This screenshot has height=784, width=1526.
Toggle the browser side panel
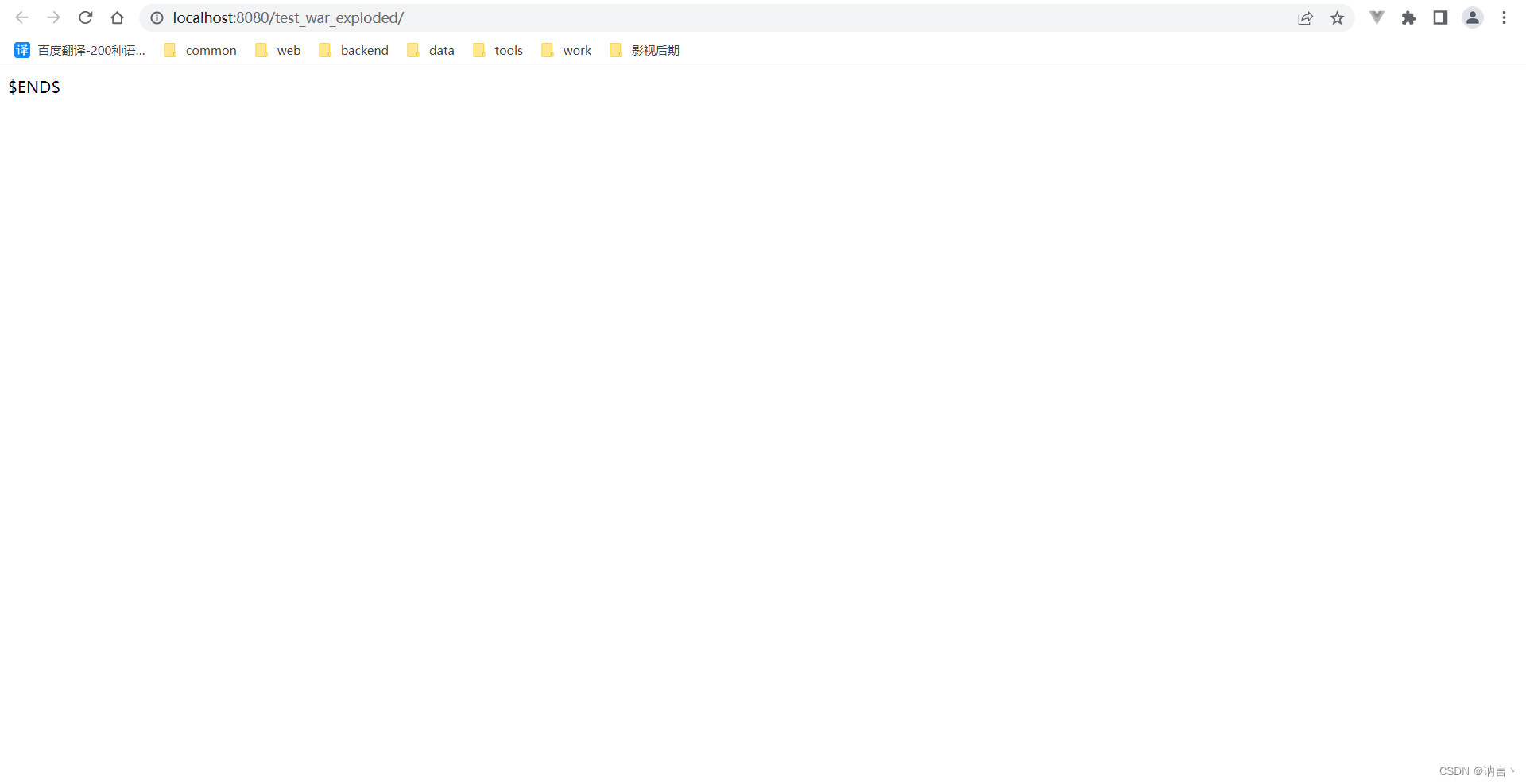click(1440, 17)
